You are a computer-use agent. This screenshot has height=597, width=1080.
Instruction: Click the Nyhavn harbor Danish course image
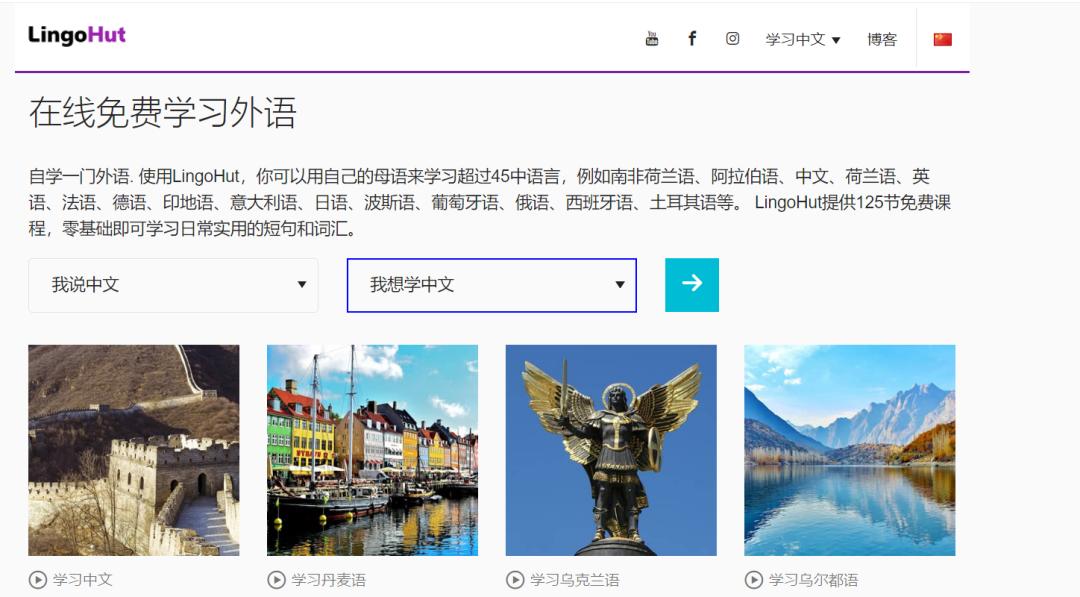(x=372, y=450)
